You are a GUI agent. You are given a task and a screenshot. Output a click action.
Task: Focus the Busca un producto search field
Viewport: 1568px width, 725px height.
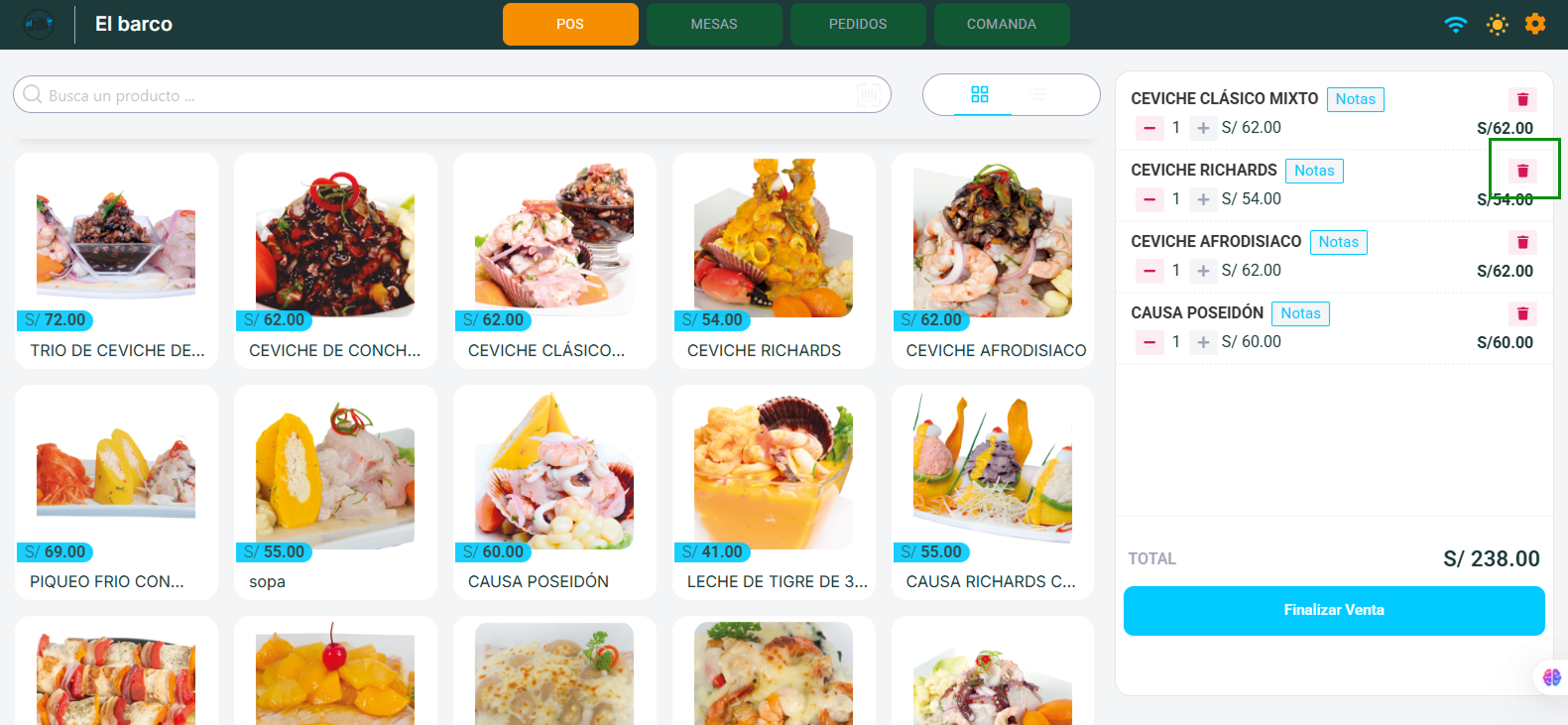[452, 95]
